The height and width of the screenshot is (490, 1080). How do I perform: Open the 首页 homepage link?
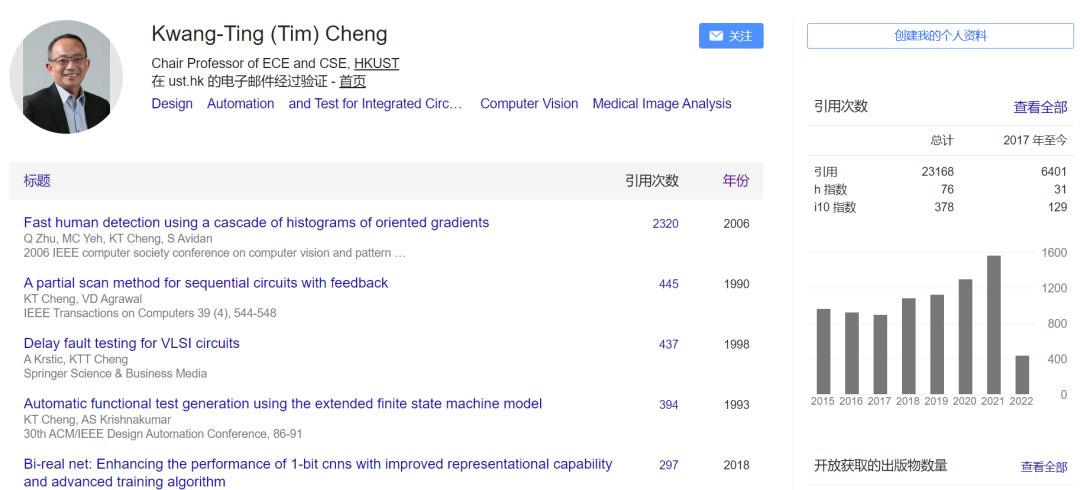click(x=352, y=82)
